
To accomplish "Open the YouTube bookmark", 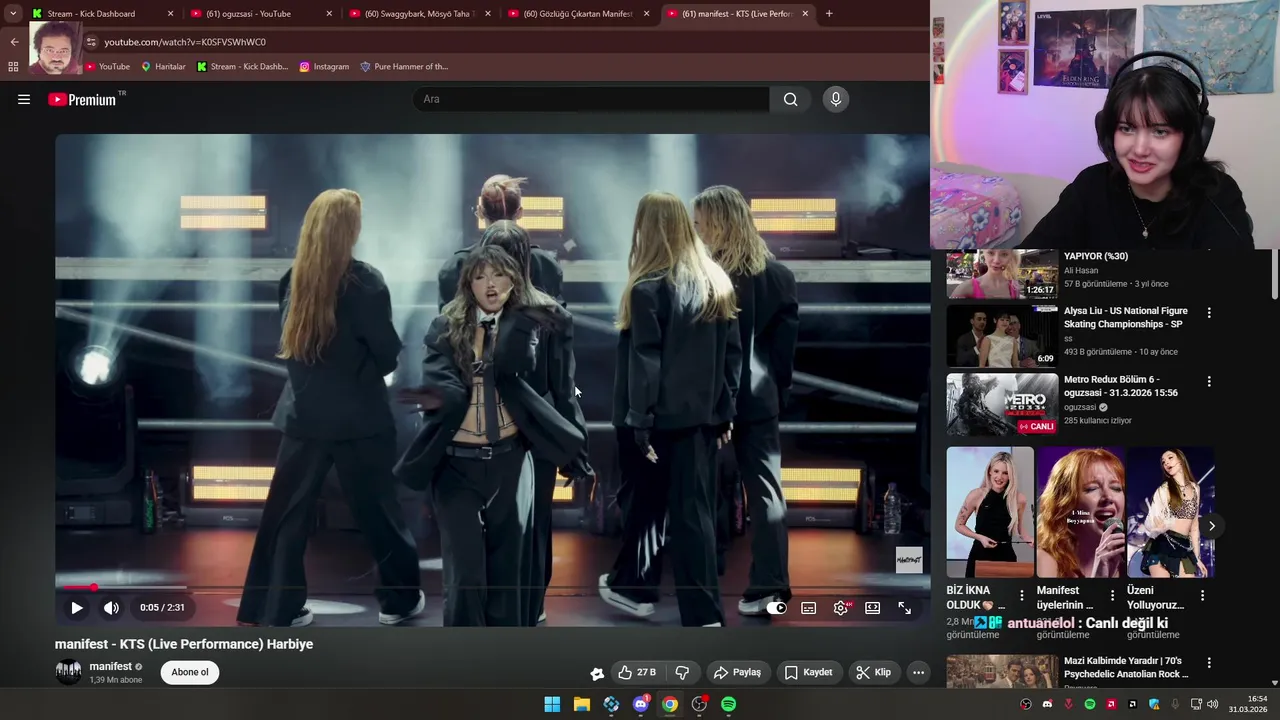I will click(107, 67).
